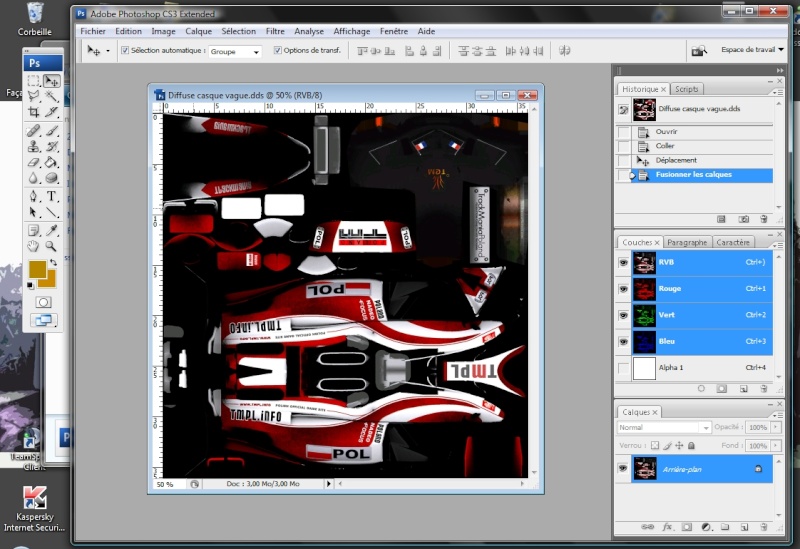Open the Opacité slider arrow
Viewport: 800px width, 549px height.
click(x=776, y=427)
